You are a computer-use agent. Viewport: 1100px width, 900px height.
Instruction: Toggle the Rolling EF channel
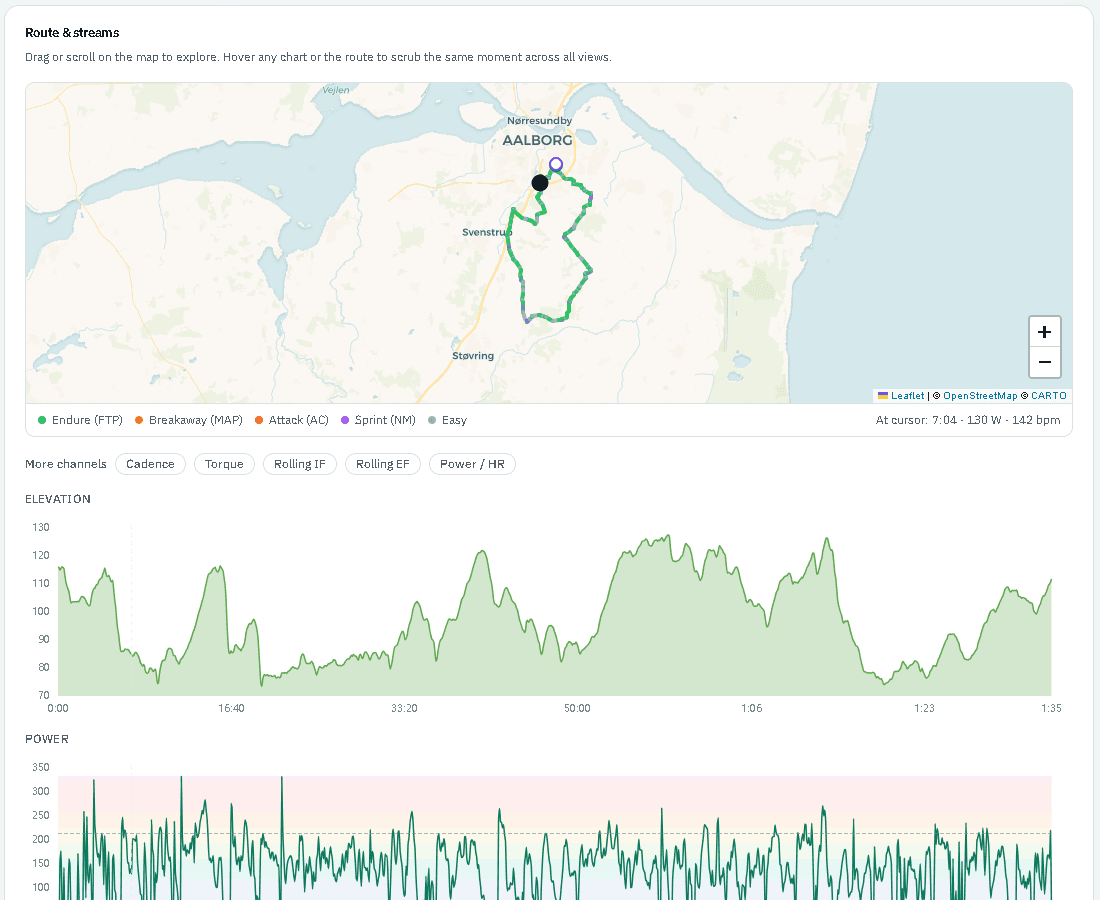382,464
